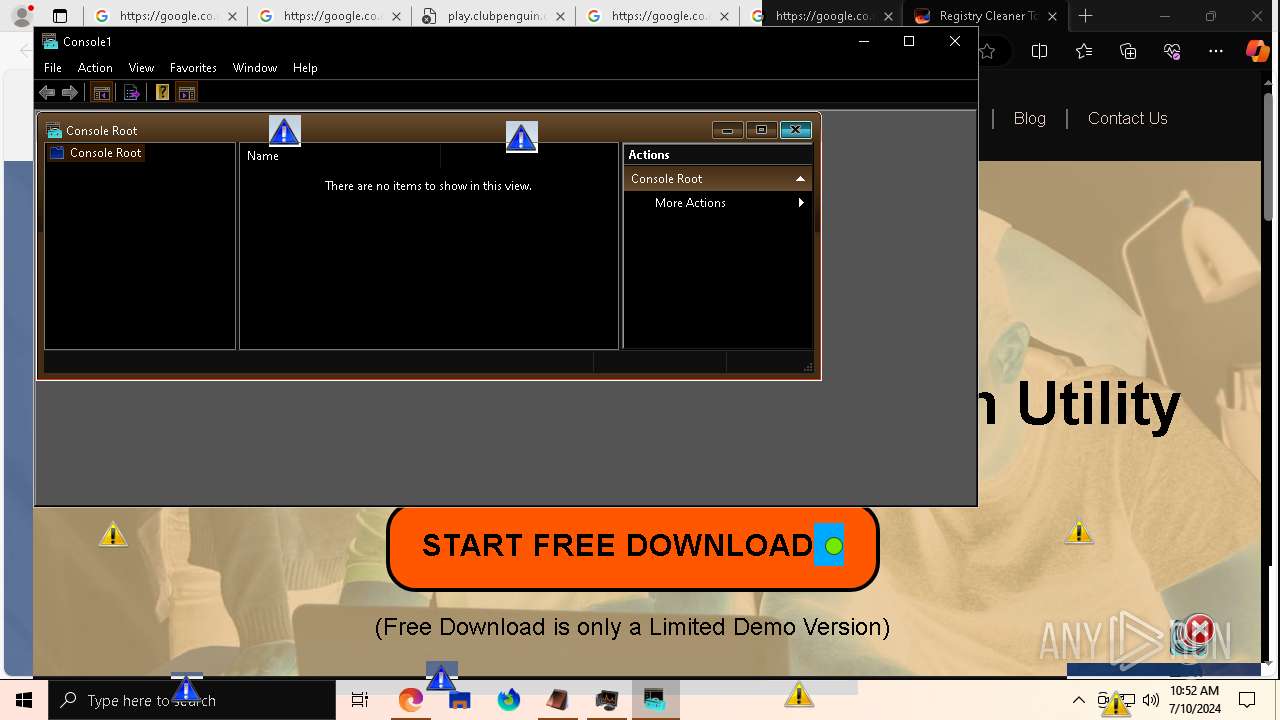The height and width of the screenshot is (720, 1280).
Task: Open Task View from taskbar
Action: coord(360,700)
